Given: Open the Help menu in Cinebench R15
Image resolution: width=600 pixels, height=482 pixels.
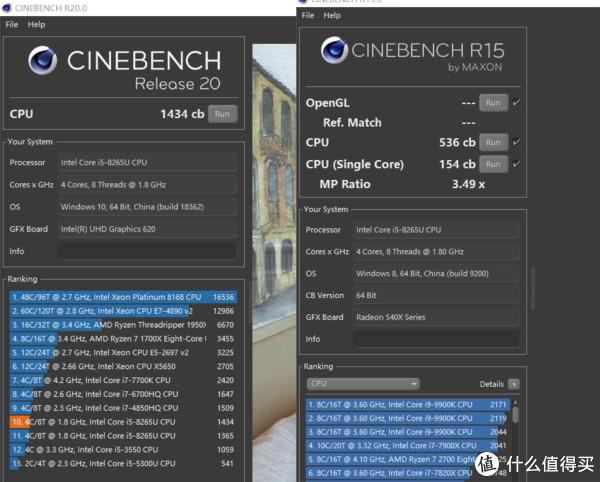Looking at the screenshot, I should 332,15.
